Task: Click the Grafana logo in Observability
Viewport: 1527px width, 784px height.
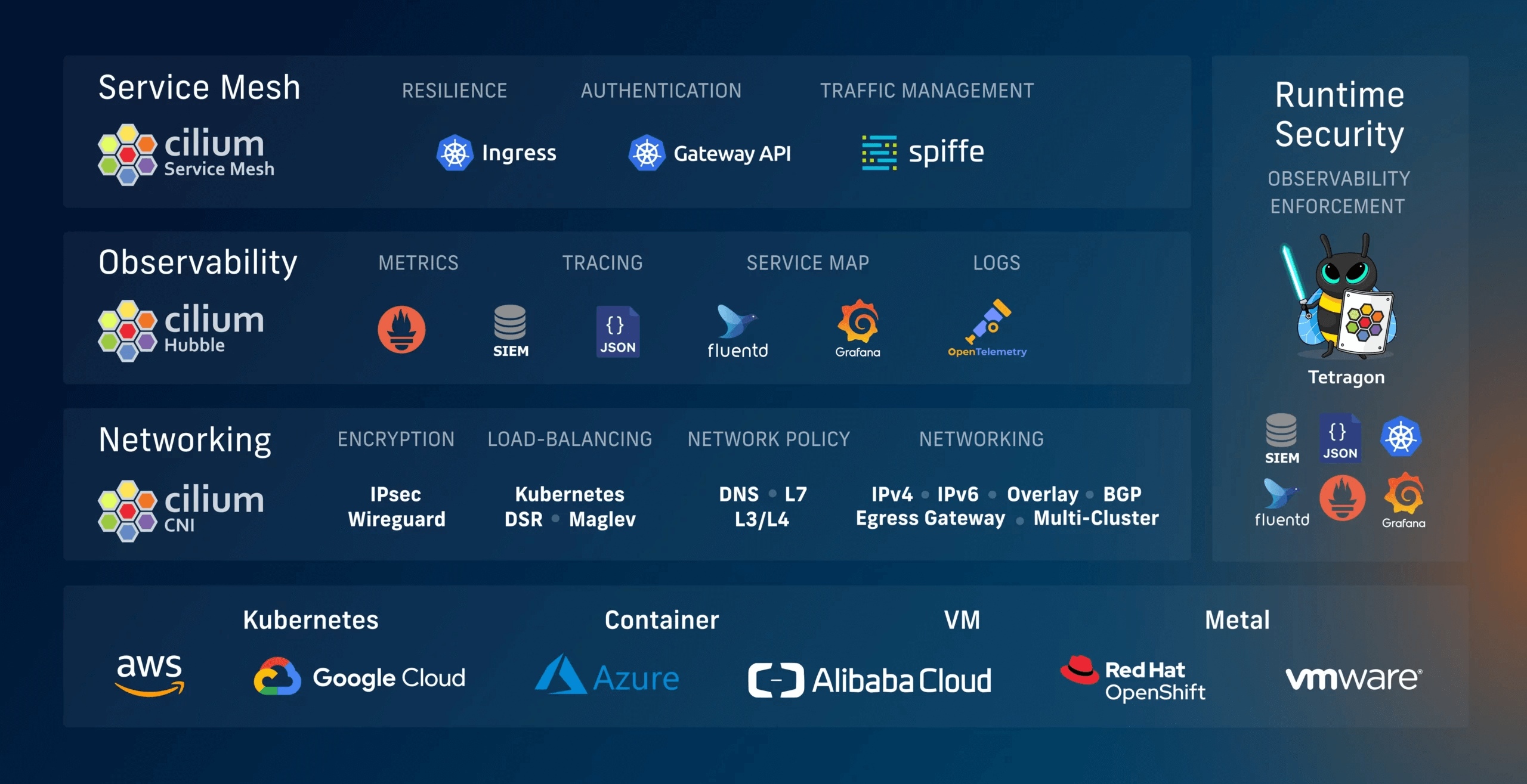Action: (858, 329)
